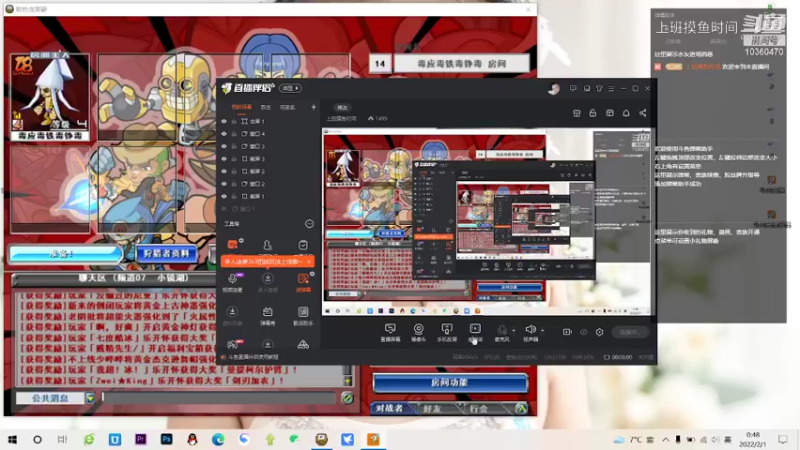Toggle preview eye icon in bottom bar

click(584, 332)
